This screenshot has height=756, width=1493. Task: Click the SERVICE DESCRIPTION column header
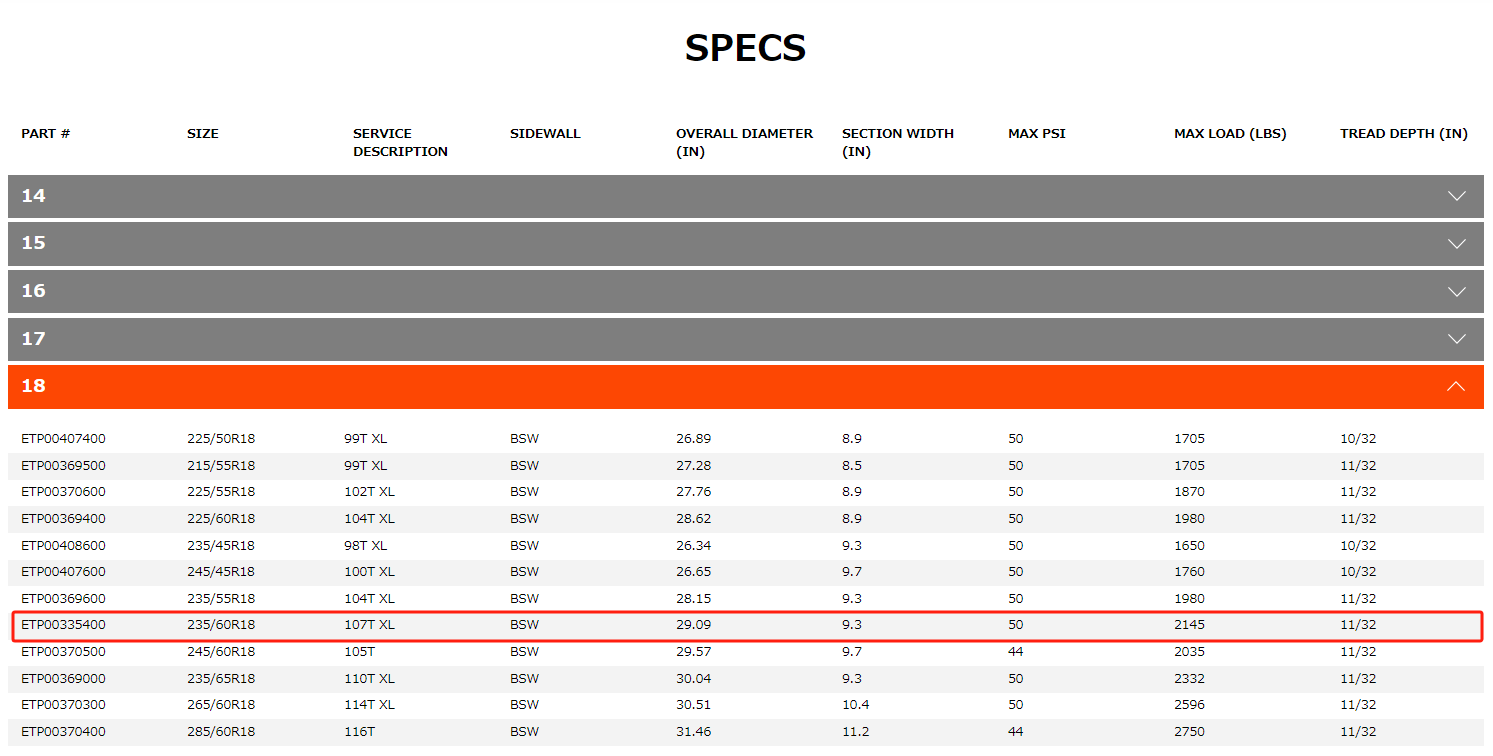pos(400,143)
